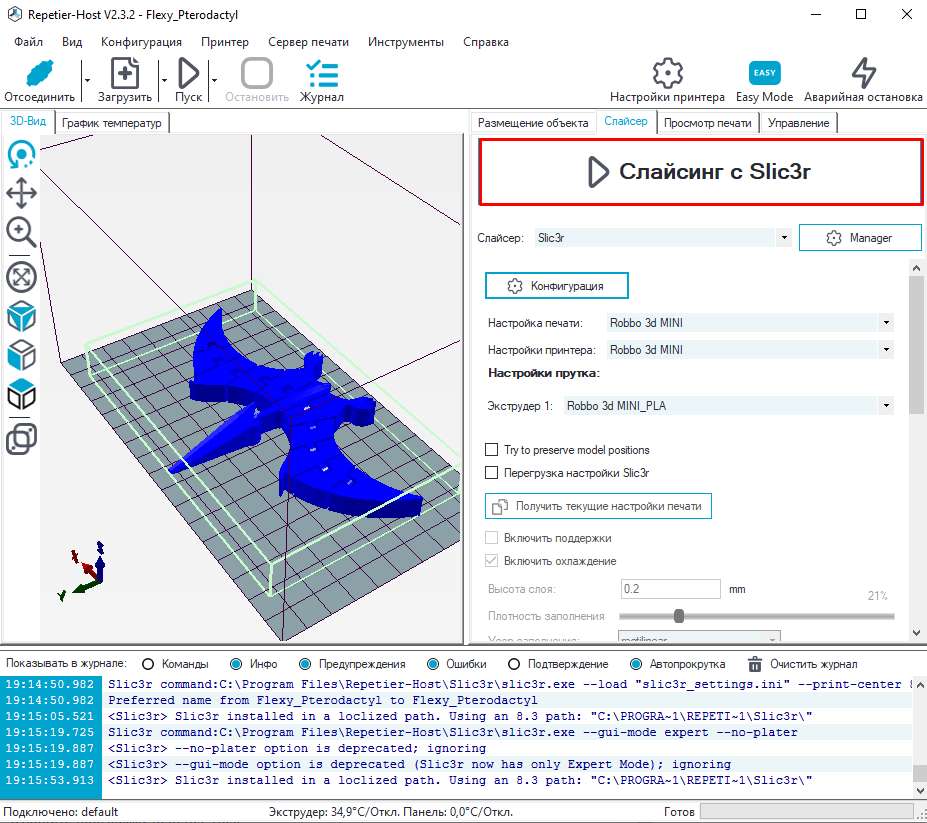Start Слайсинг с Slic3r
The width and height of the screenshot is (927, 823).
coord(701,172)
